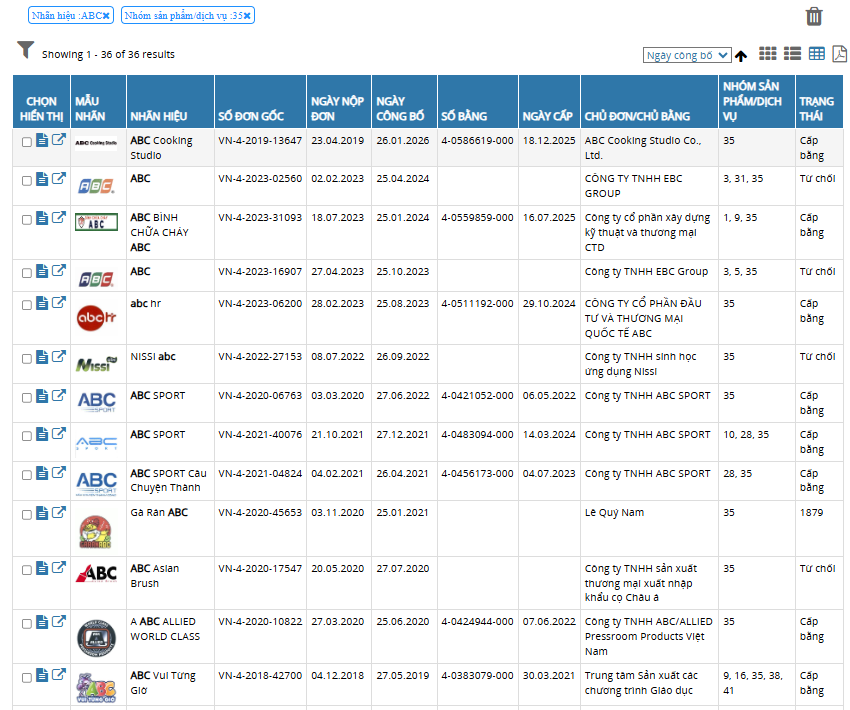Export results as PDF
This screenshot has height=710, width=850.
(839, 54)
